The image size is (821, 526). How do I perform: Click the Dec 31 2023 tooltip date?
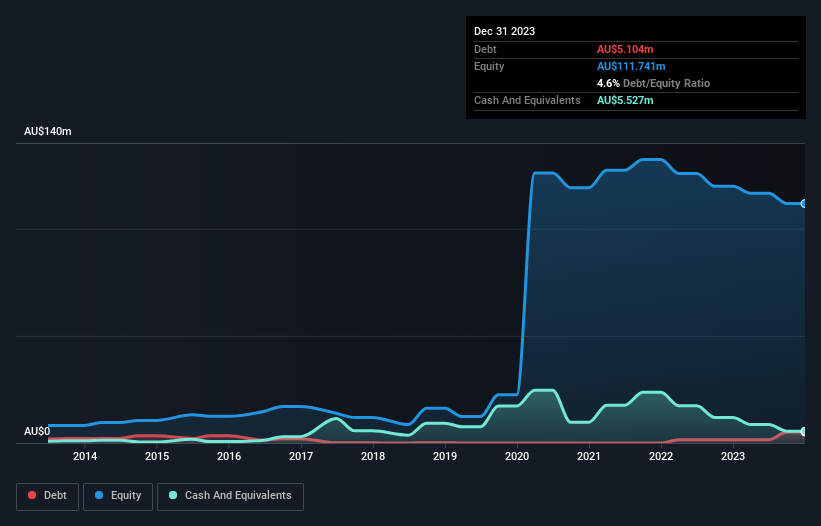504,31
